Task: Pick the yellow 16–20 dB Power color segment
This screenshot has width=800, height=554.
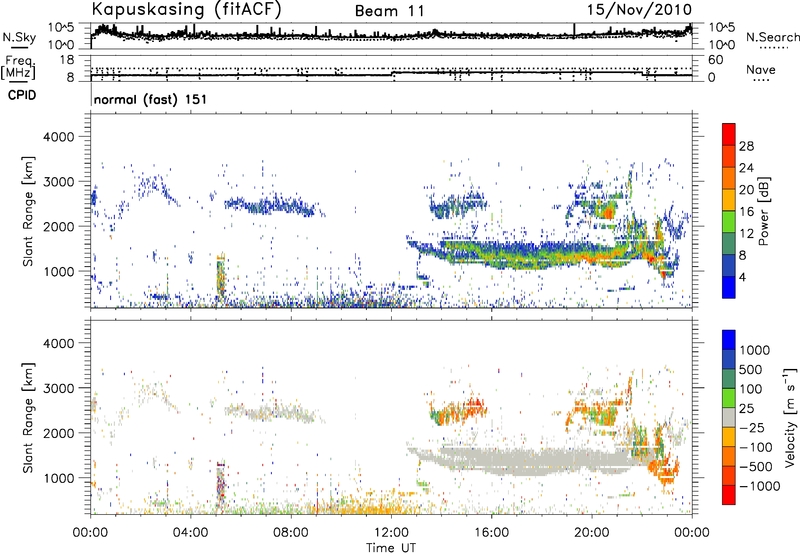Action: click(729, 200)
